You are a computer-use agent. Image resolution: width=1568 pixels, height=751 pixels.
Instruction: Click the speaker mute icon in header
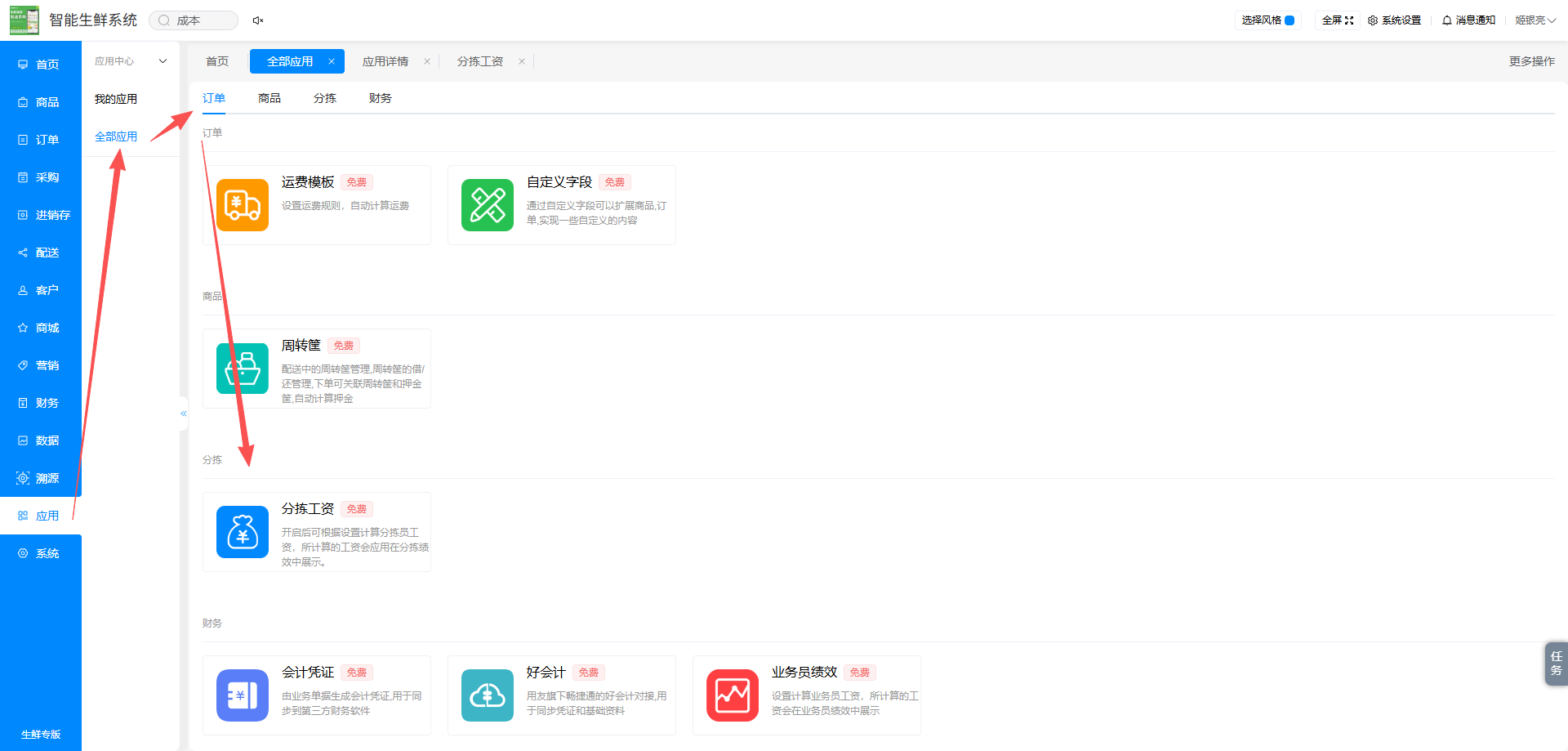258,20
